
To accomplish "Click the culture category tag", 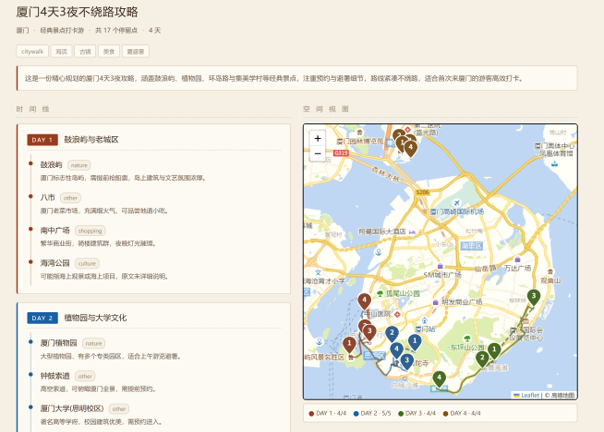I will 87,264.
